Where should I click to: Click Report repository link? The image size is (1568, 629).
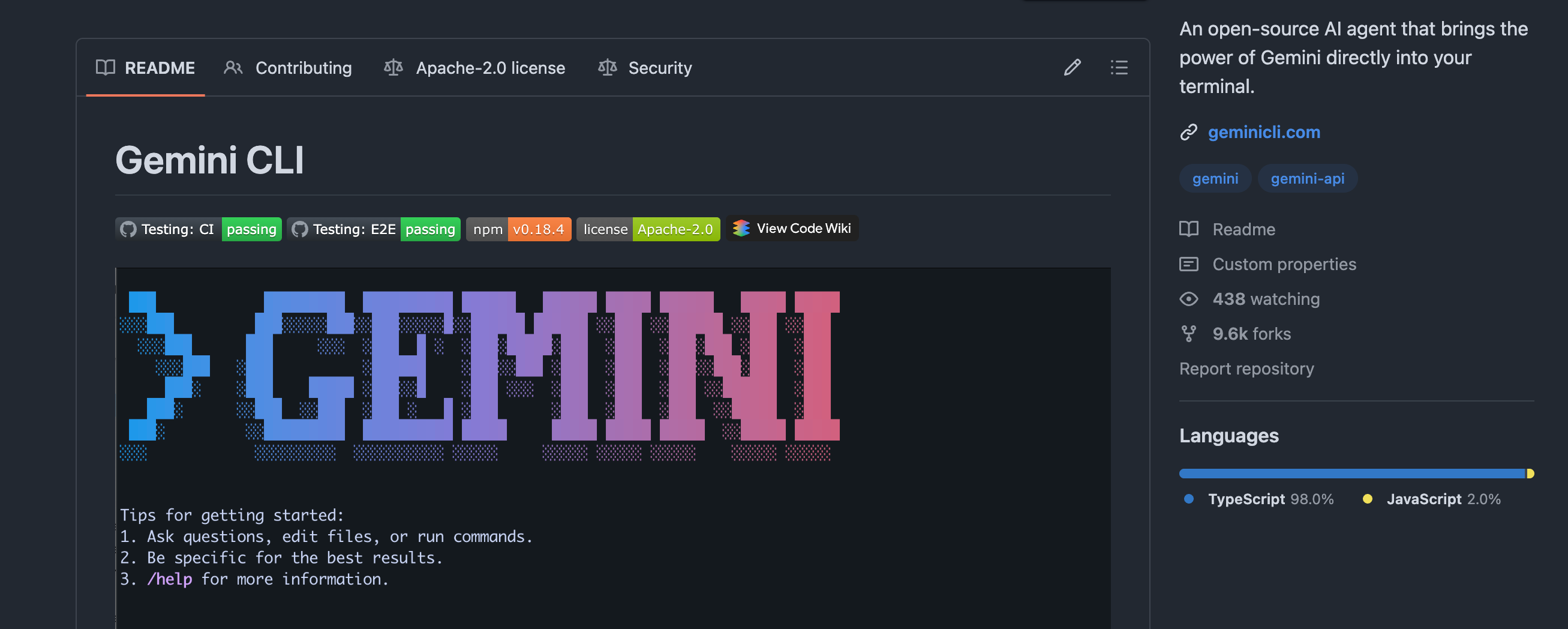click(x=1246, y=369)
